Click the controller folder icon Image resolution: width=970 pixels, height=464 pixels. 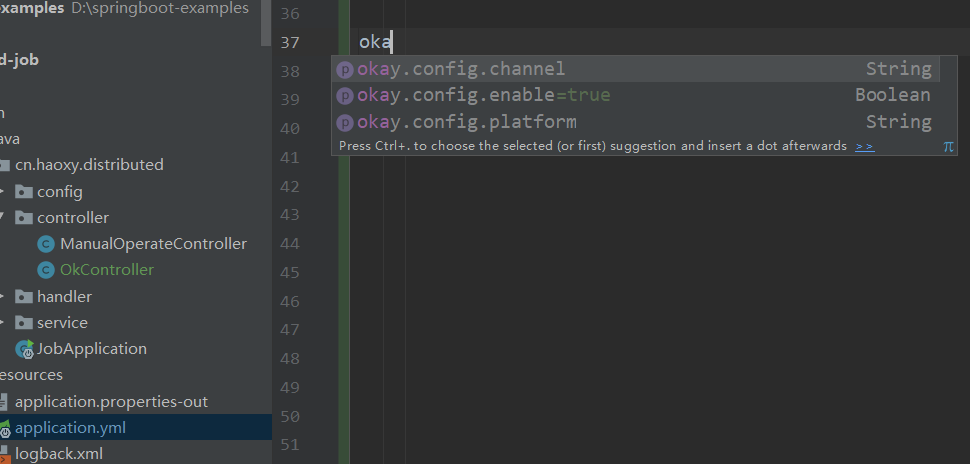coord(25,218)
